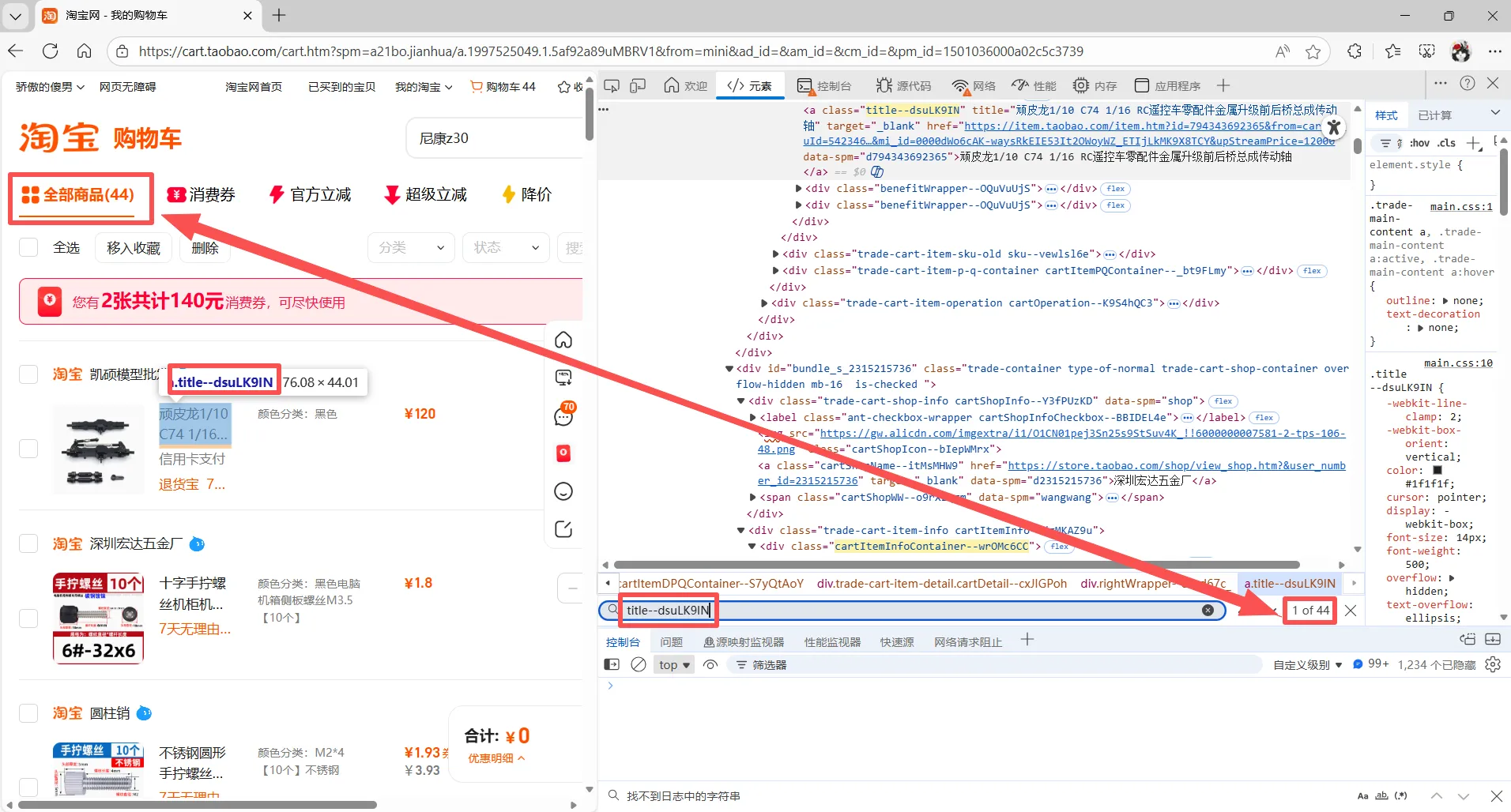Screen dimensions: 1511x812
Task: Open console settings gear icon
Action: tap(1492, 664)
